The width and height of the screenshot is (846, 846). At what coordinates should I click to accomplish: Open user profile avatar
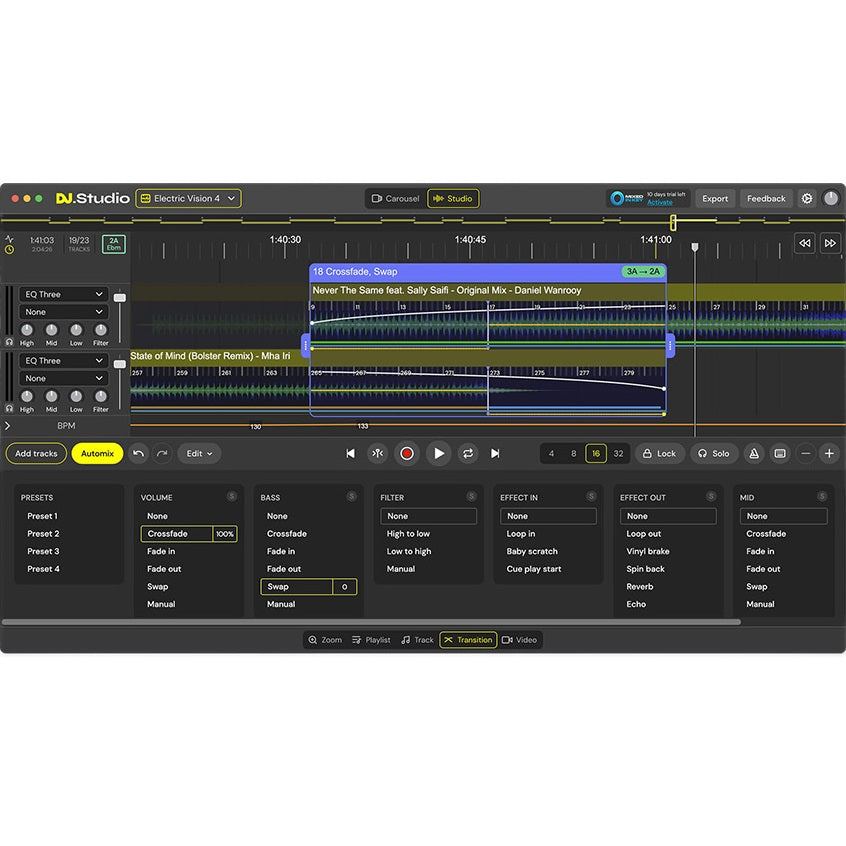831,199
